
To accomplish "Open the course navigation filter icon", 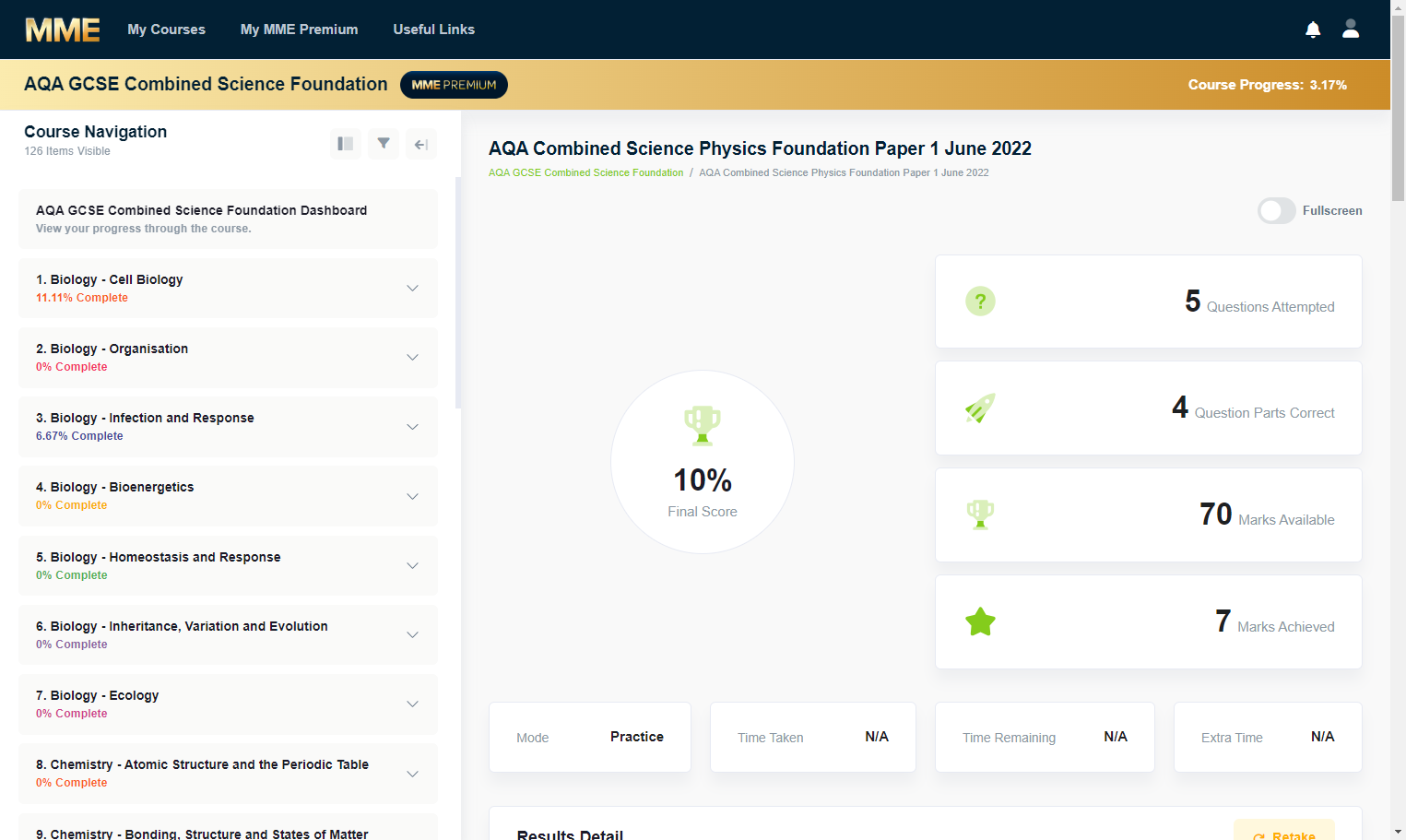I will coord(384,144).
